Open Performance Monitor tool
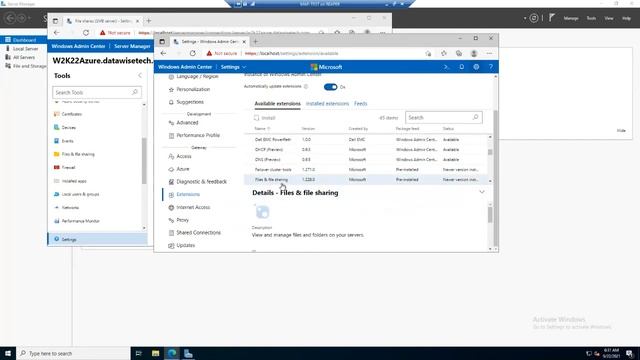This screenshot has width=640, height=360. [80, 221]
